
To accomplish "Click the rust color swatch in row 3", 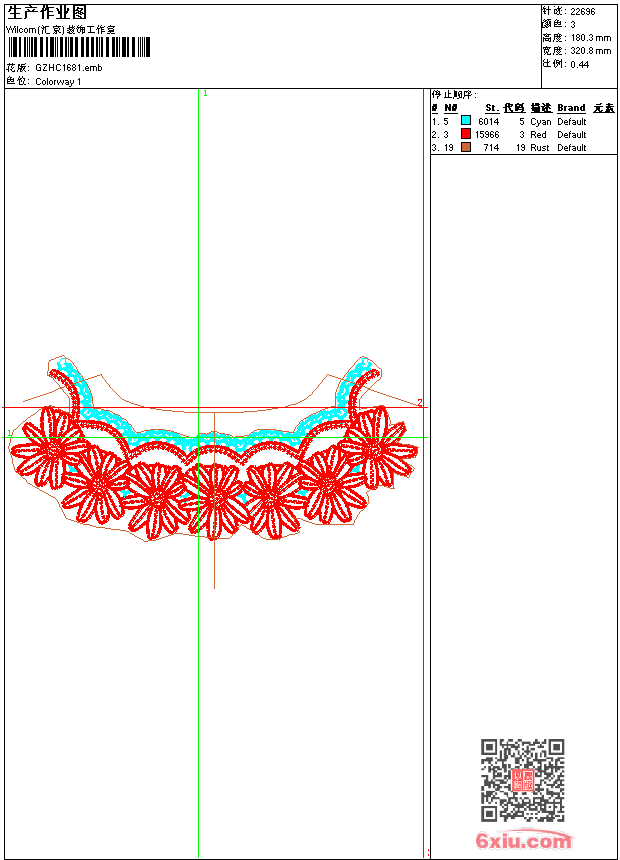I will pyautogui.click(x=466, y=146).
